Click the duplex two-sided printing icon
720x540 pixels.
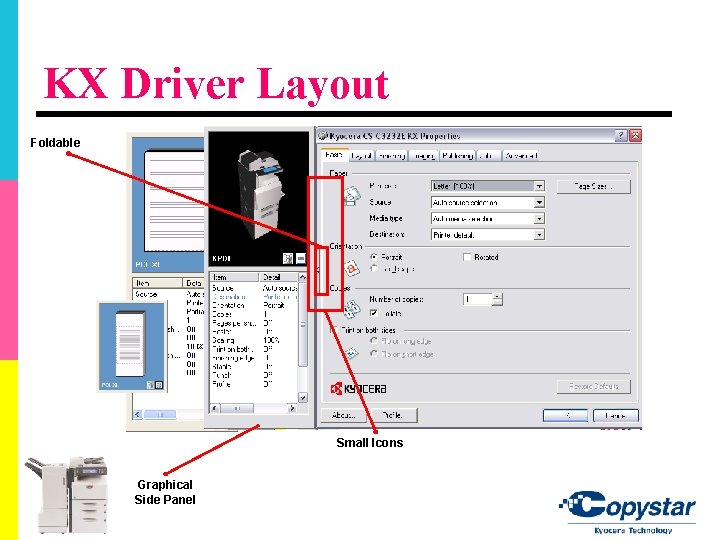(351, 353)
